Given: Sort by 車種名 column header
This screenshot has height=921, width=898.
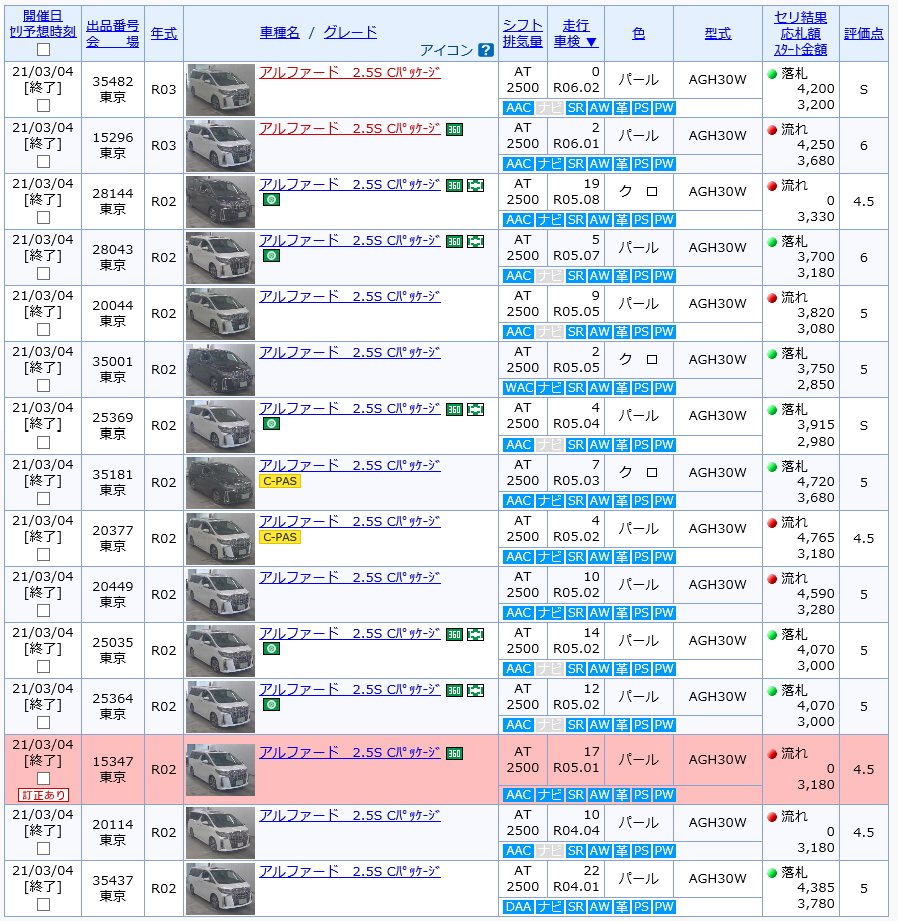Looking at the screenshot, I should point(280,33).
